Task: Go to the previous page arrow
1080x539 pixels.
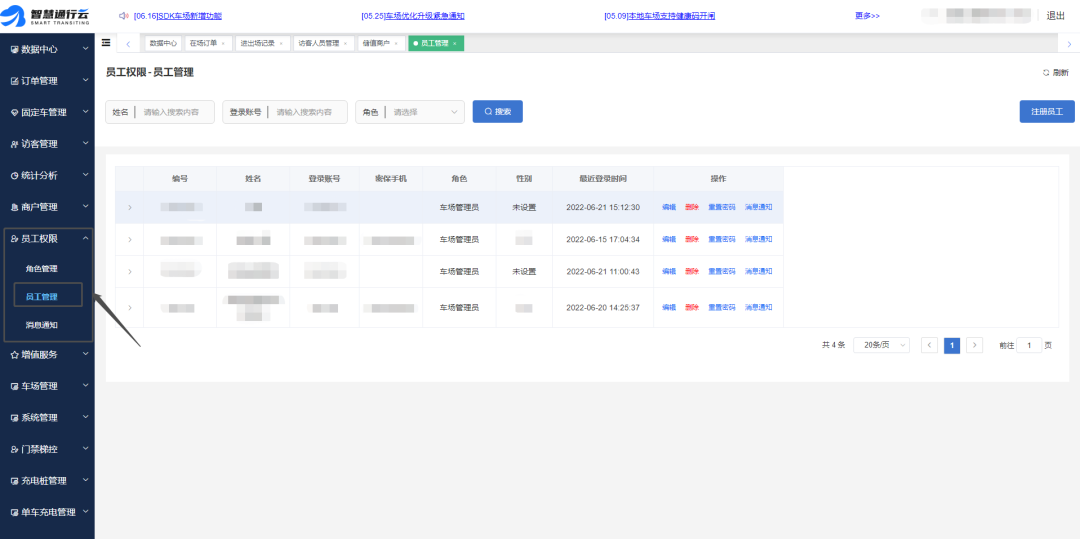Action: [929, 346]
